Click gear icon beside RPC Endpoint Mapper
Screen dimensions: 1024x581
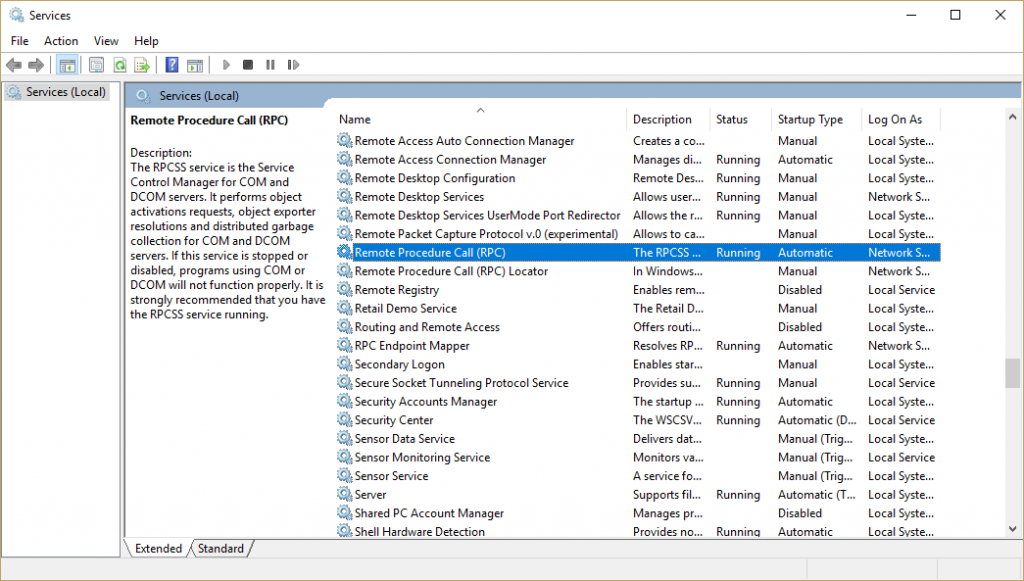344,345
